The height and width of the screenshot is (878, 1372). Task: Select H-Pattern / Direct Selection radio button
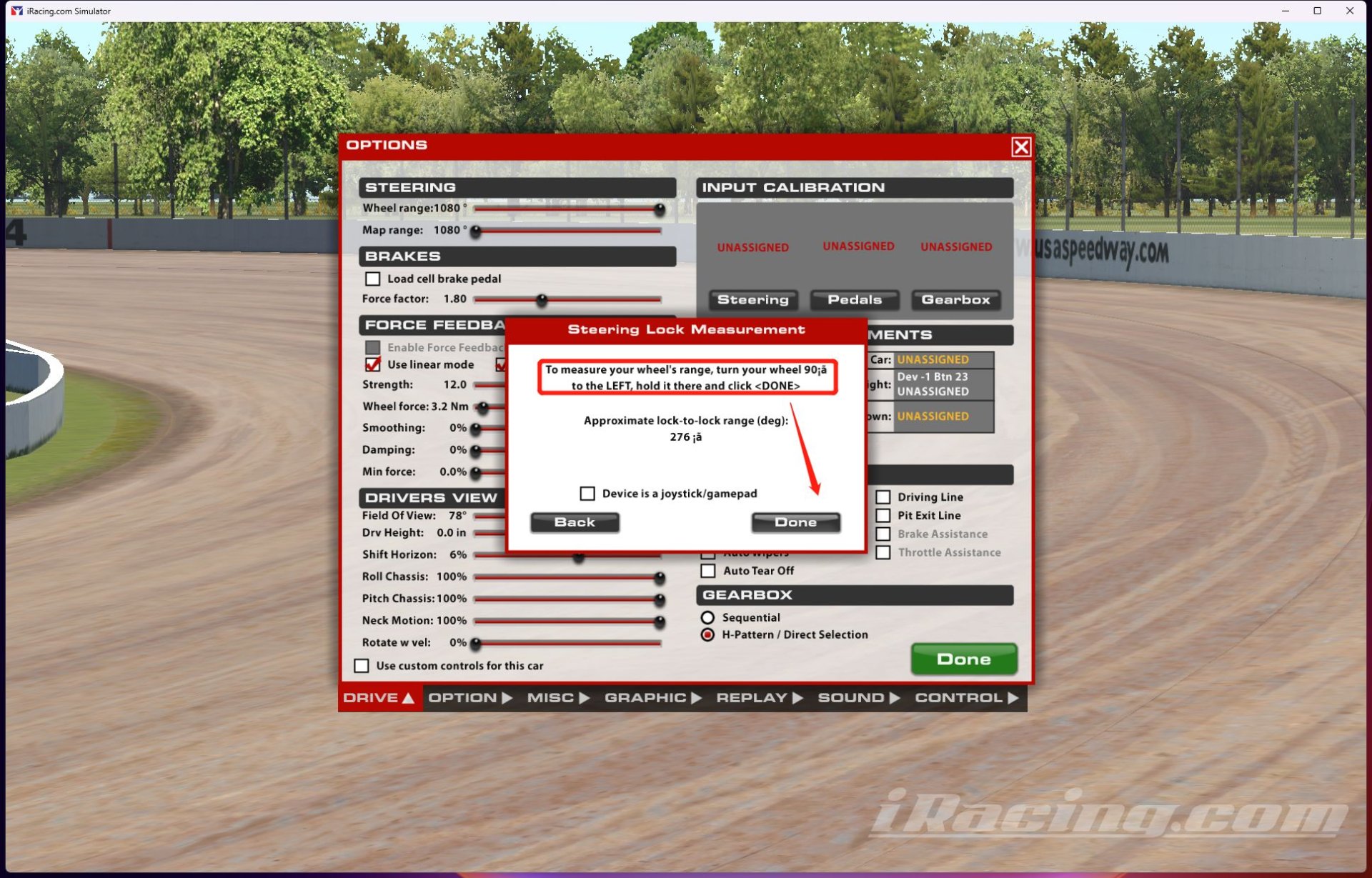[708, 635]
